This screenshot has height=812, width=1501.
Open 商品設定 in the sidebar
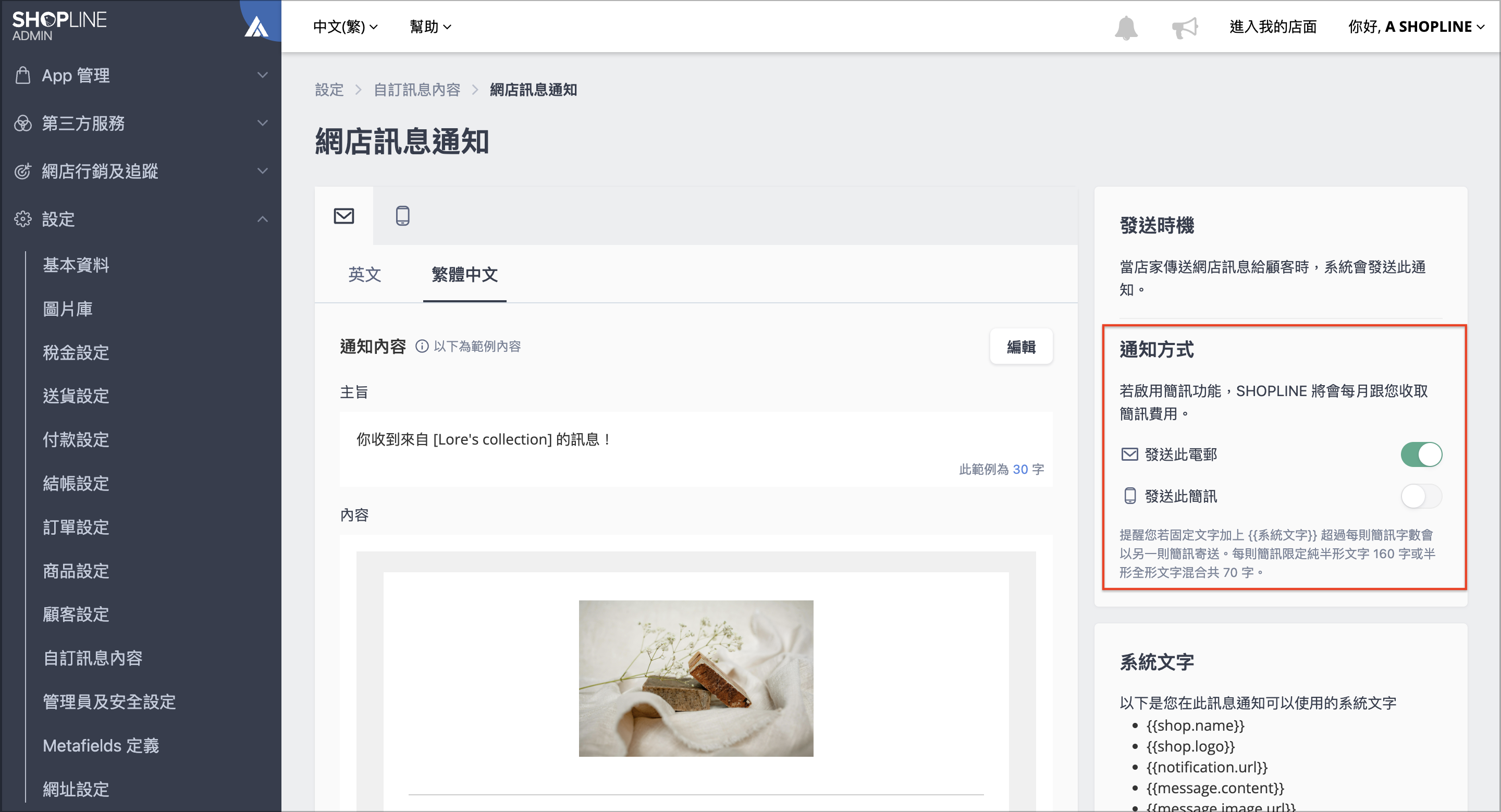point(76,571)
